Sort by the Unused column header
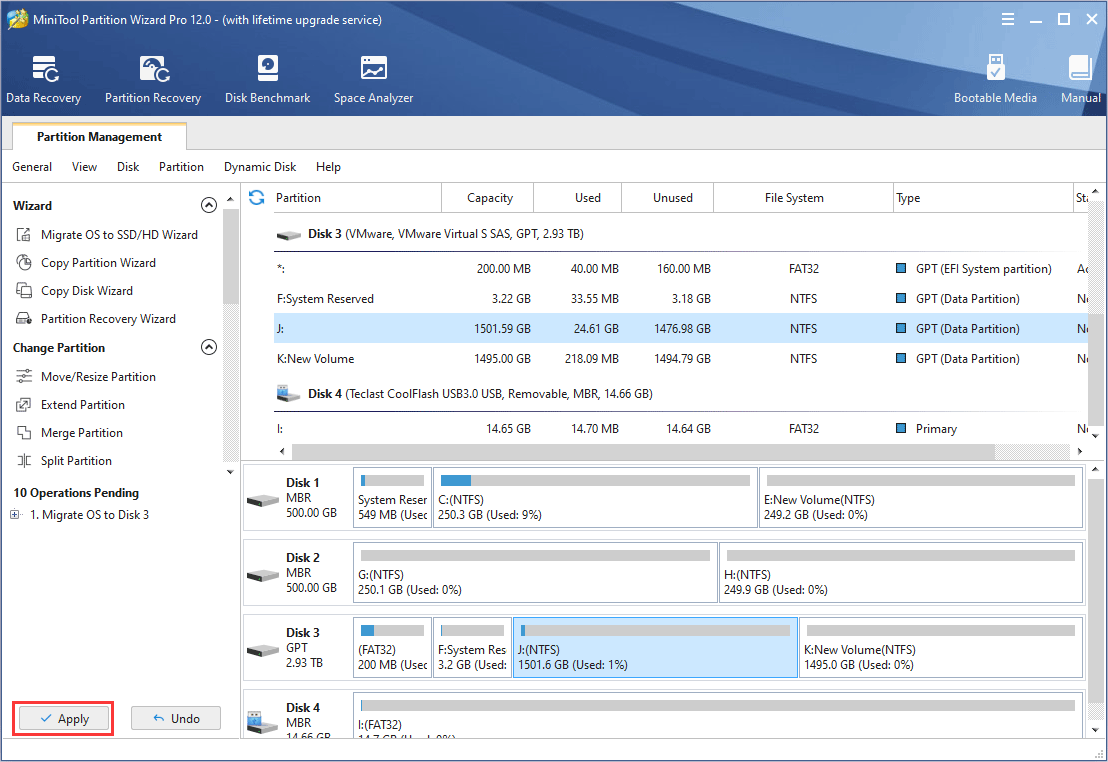1108x762 pixels. click(668, 198)
